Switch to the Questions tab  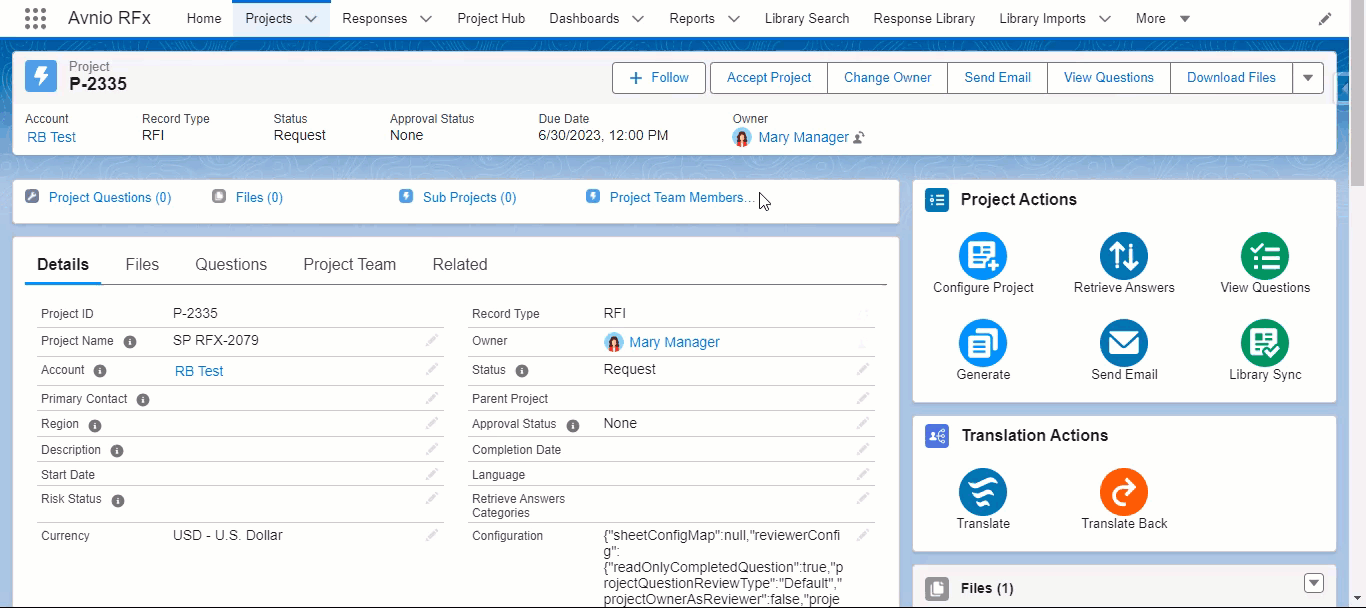pyautogui.click(x=231, y=264)
